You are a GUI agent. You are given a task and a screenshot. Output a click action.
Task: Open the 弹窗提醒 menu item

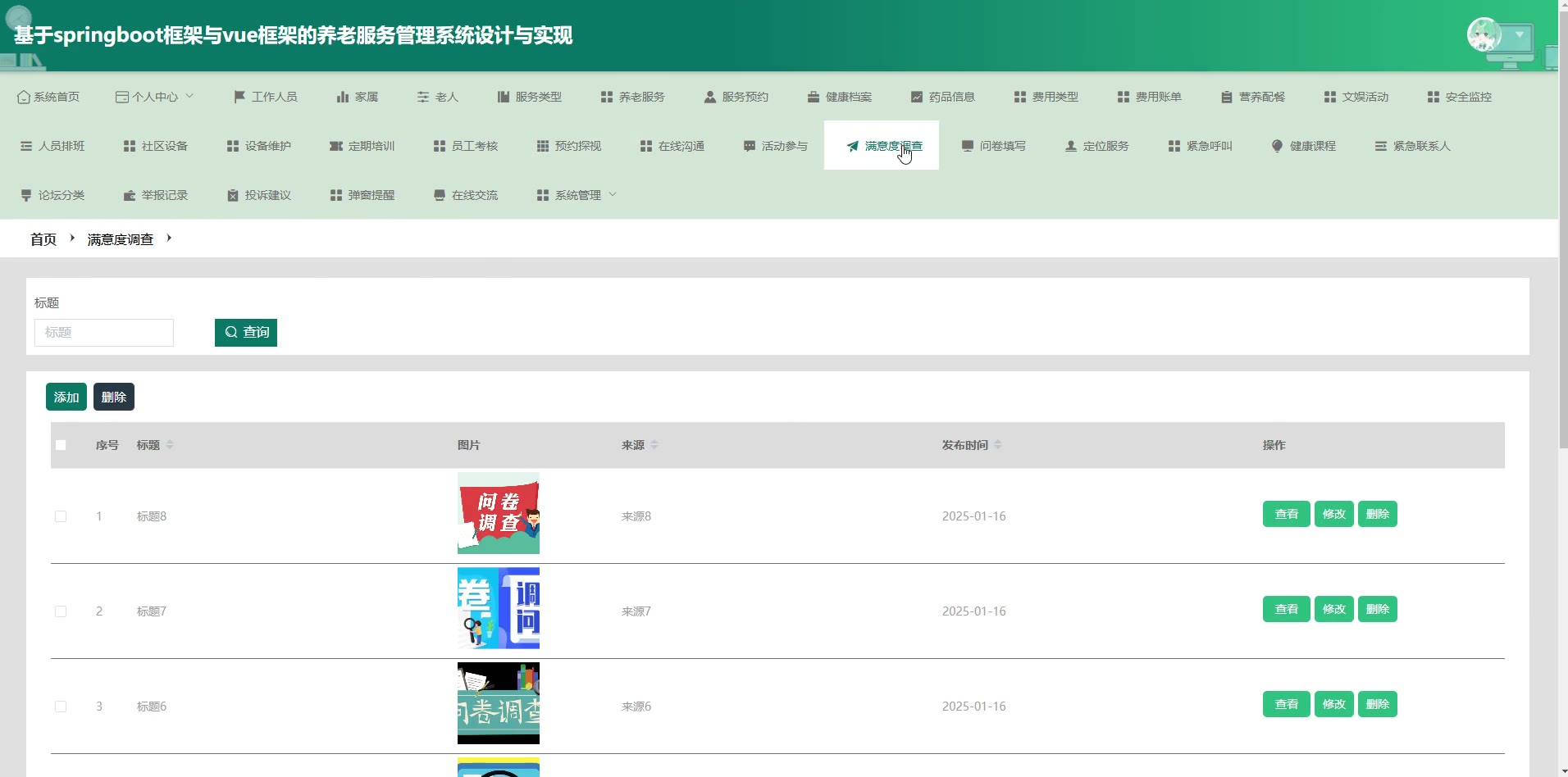[x=362, y=195]
